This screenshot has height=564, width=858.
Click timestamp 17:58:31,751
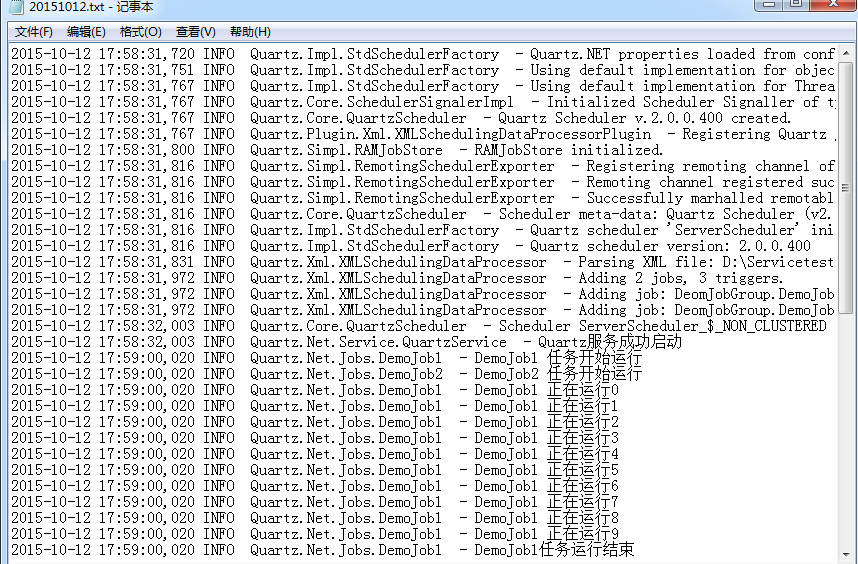click(147, 70)
